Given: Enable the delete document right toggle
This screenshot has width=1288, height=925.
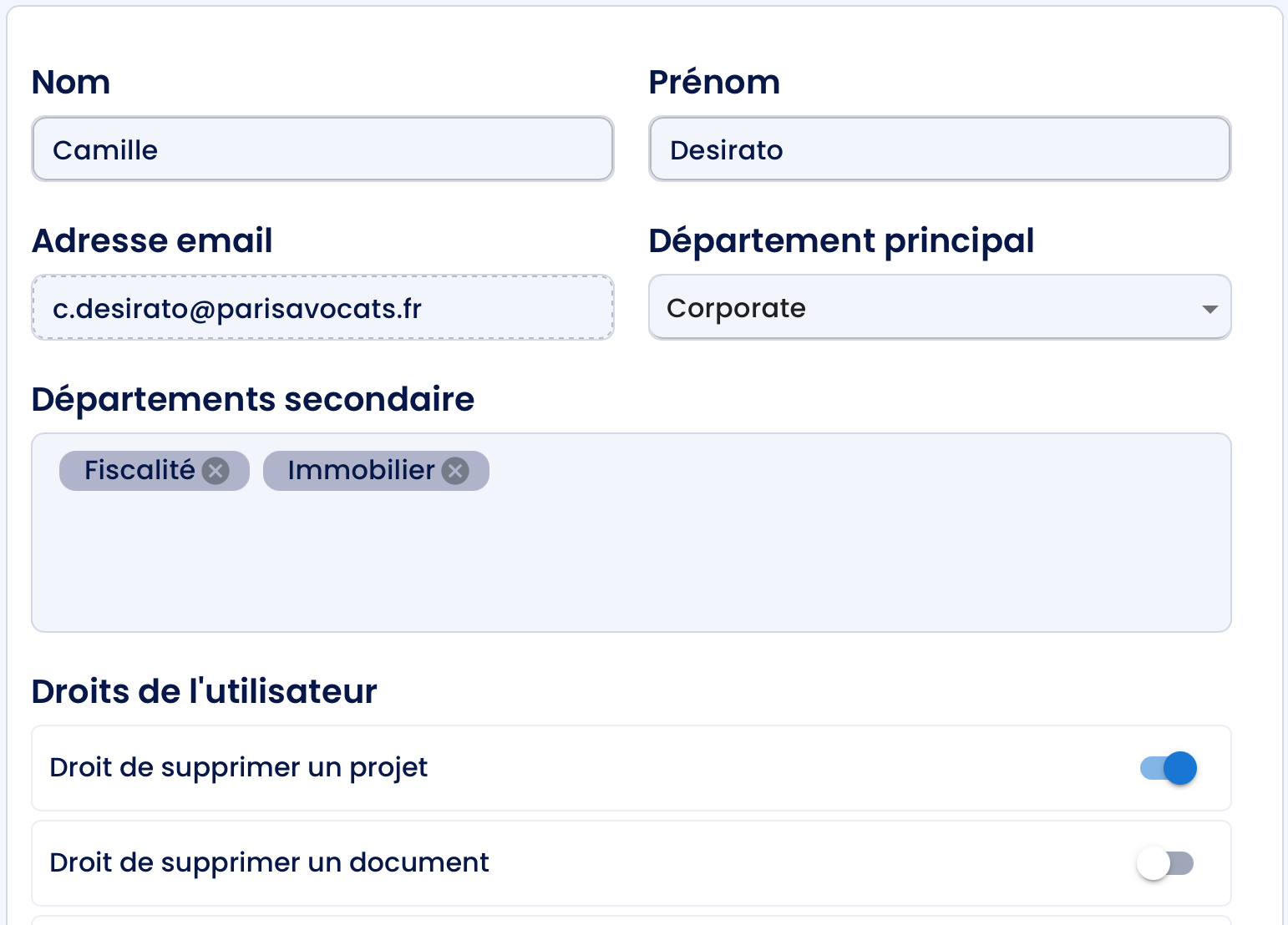Looking at the screenshot, I should 1165,863.
